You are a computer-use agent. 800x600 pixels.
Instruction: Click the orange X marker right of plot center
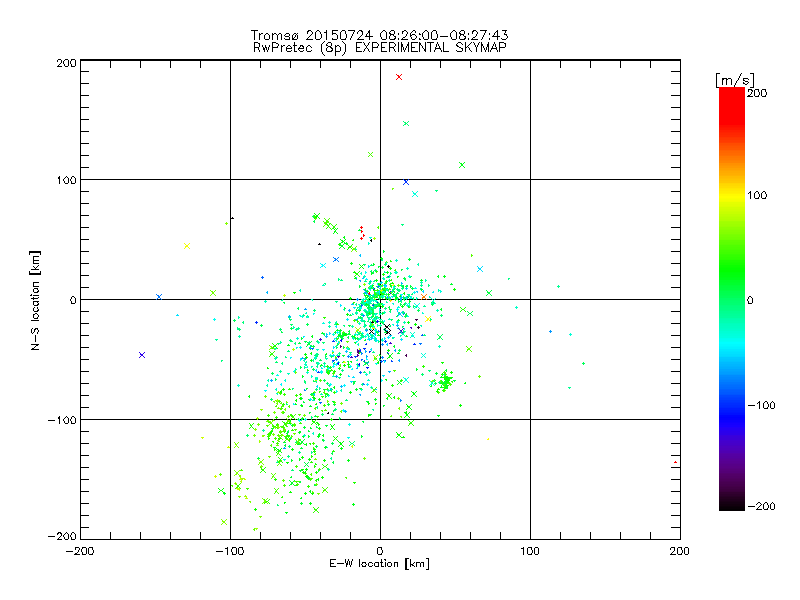click(x=424, y=297)
